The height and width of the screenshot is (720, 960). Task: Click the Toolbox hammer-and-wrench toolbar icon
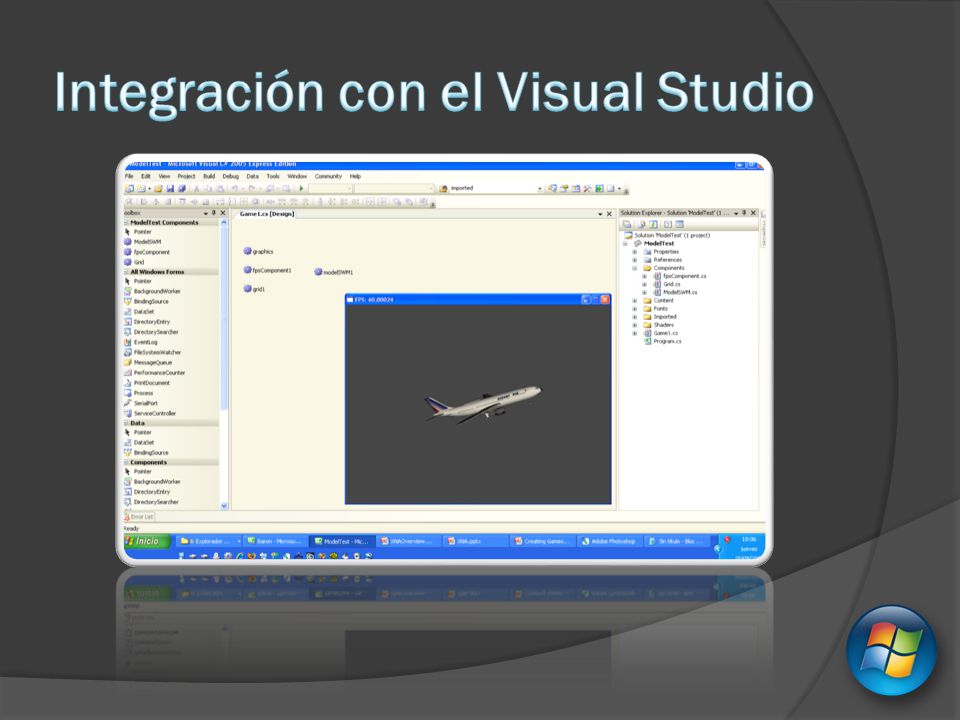click(x=588, y=189)
